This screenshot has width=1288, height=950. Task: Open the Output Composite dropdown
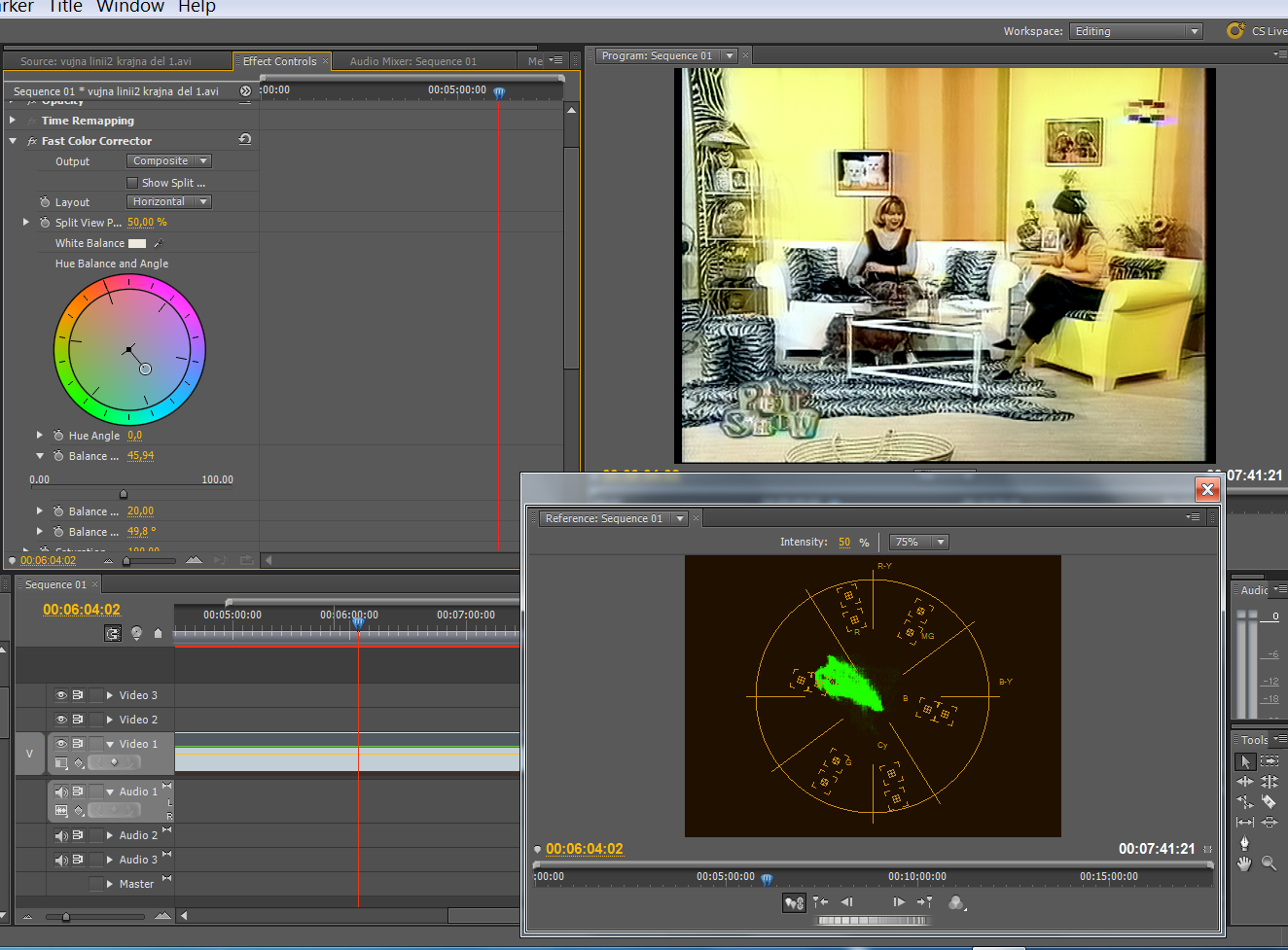[169, 161]
